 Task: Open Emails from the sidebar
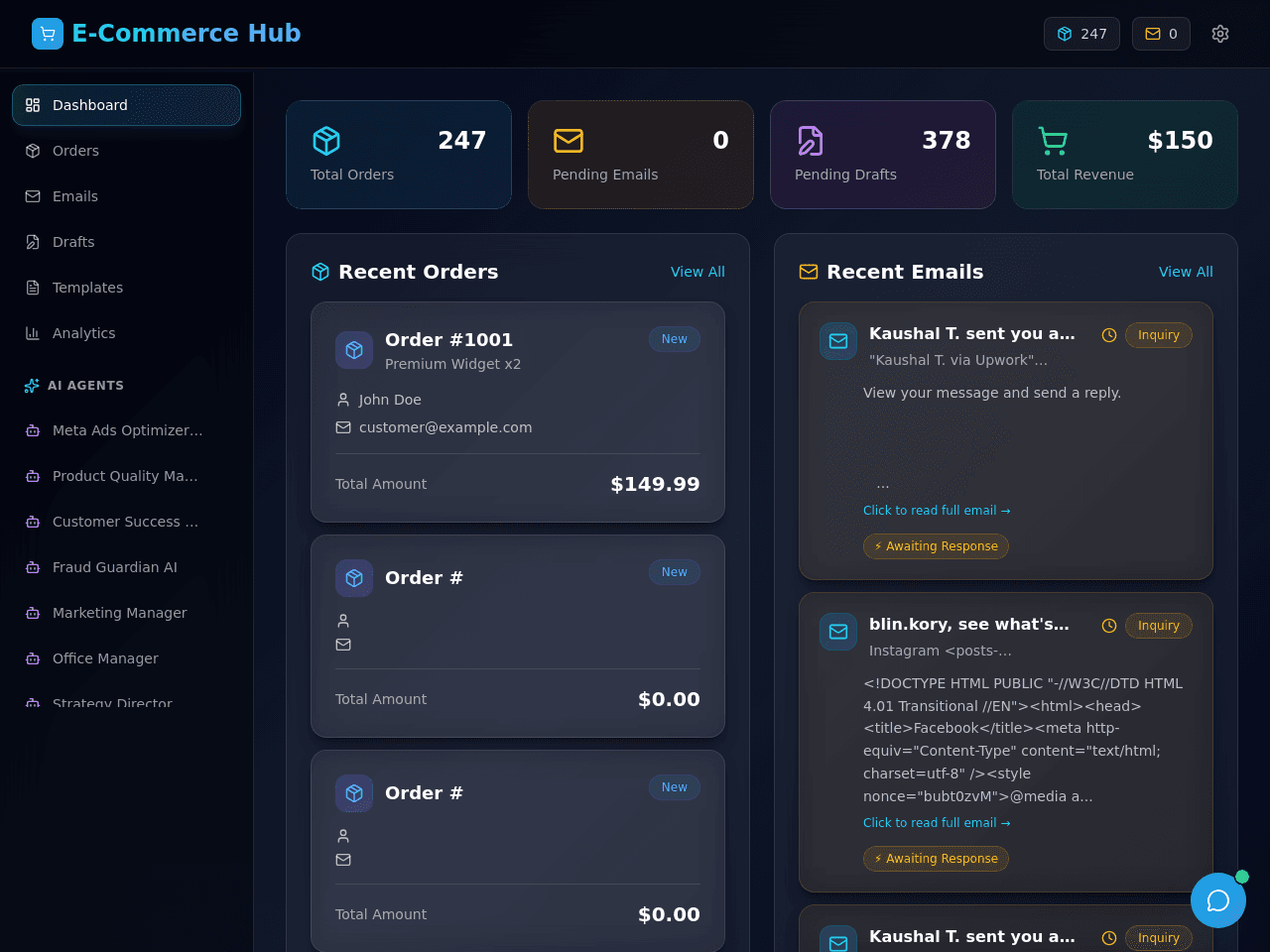[126, 196]
